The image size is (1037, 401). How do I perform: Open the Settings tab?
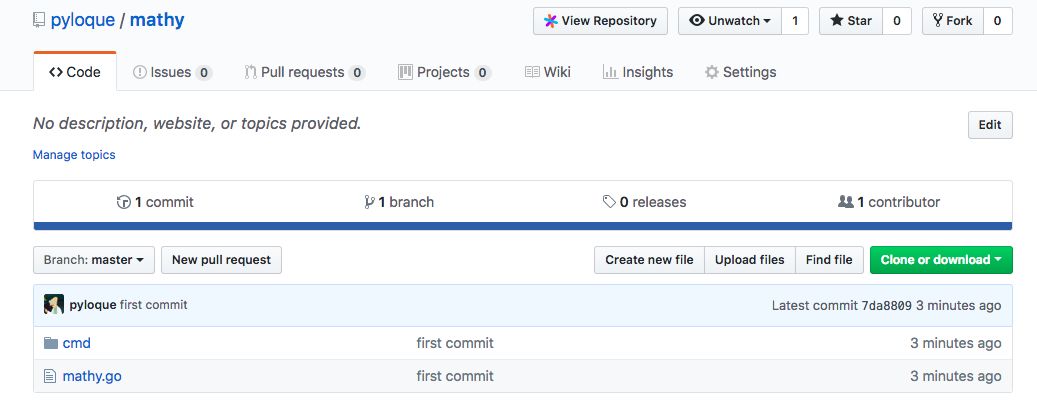click(741, 72)
